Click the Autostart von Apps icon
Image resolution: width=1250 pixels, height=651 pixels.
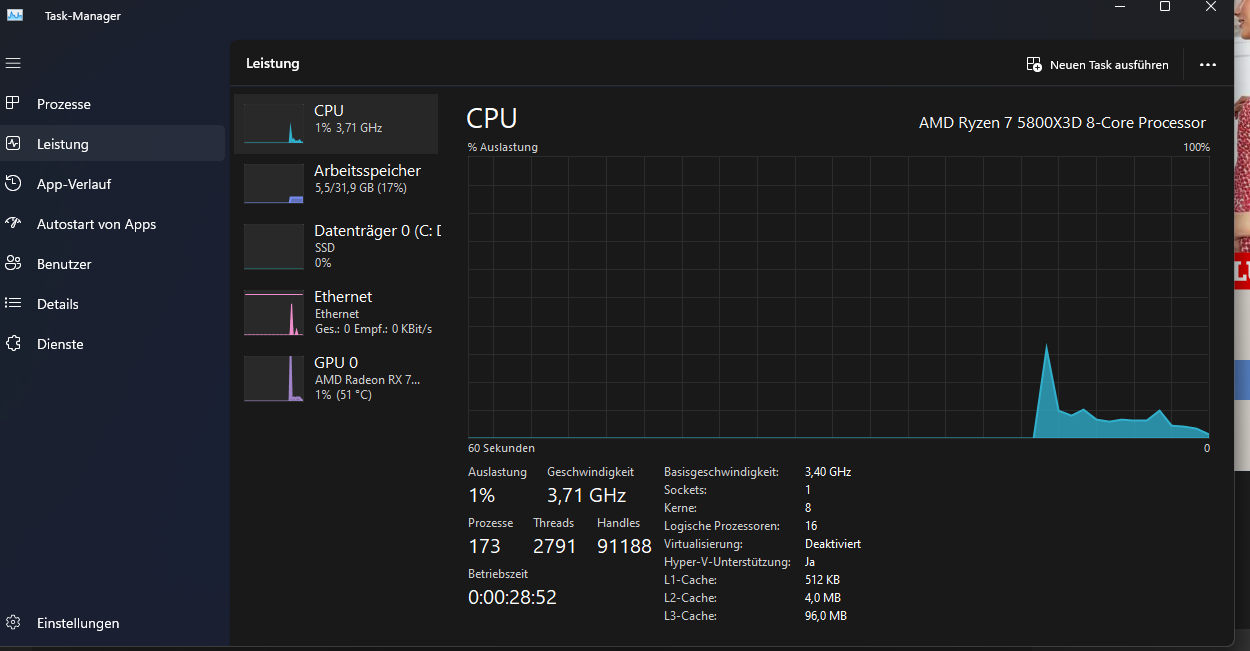pyautogui.click(x=13, y=223)
